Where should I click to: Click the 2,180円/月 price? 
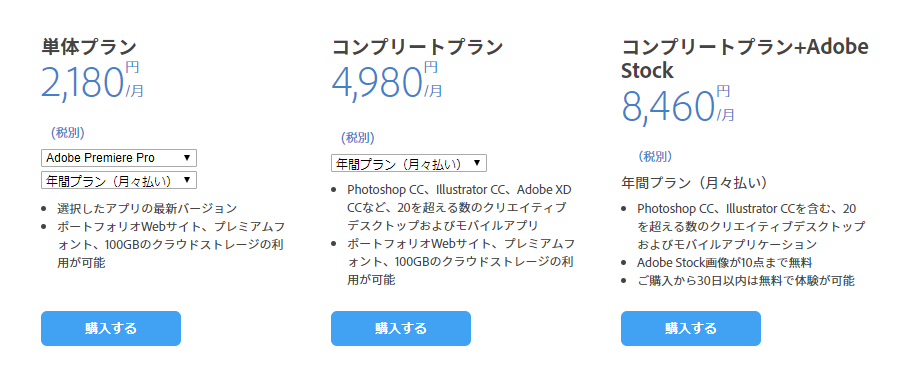(93, 81)
